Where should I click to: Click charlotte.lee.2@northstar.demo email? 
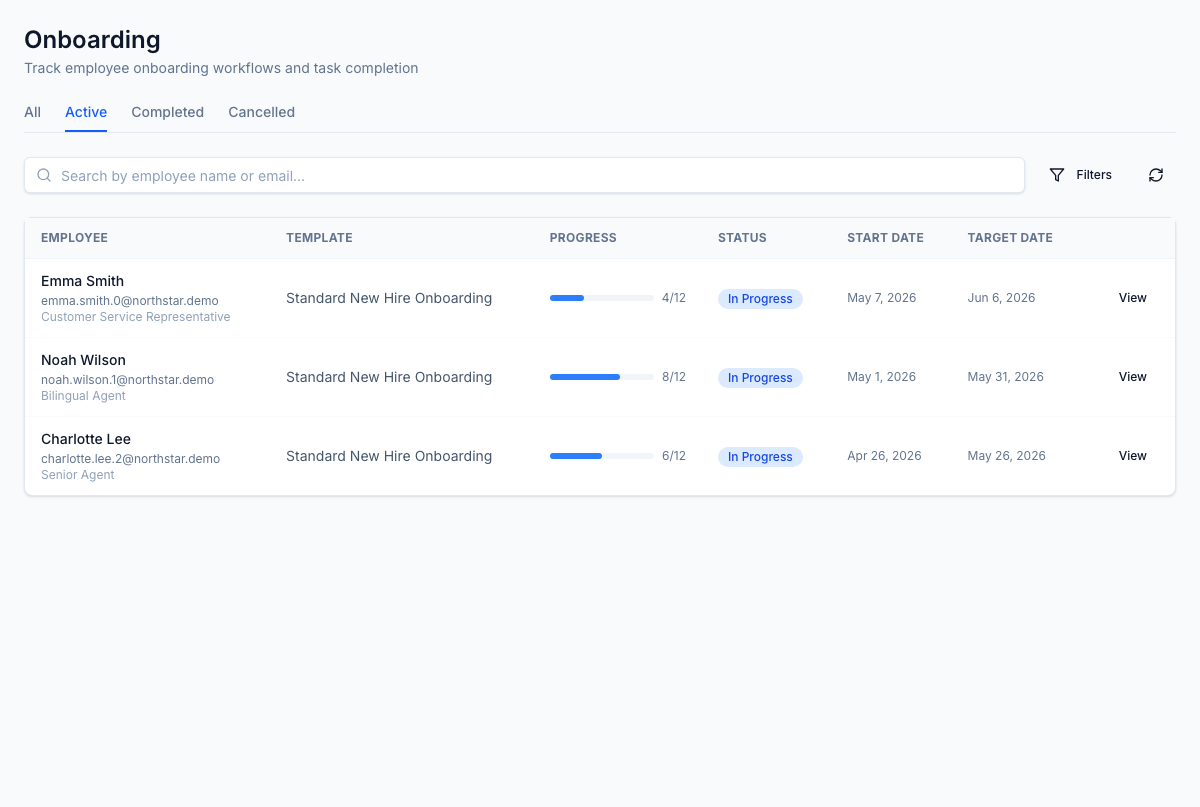click(x=130, y=458)
